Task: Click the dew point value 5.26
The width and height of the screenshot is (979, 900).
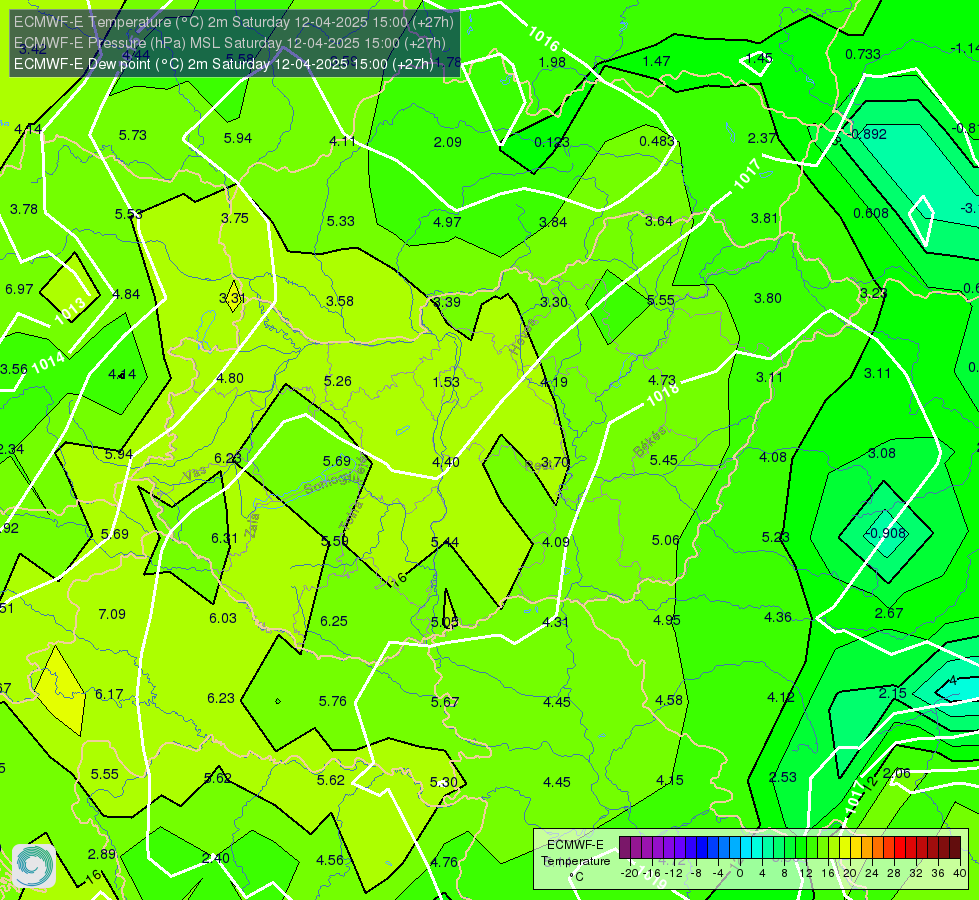Action: pyautogui.click(x=338, y=381)
